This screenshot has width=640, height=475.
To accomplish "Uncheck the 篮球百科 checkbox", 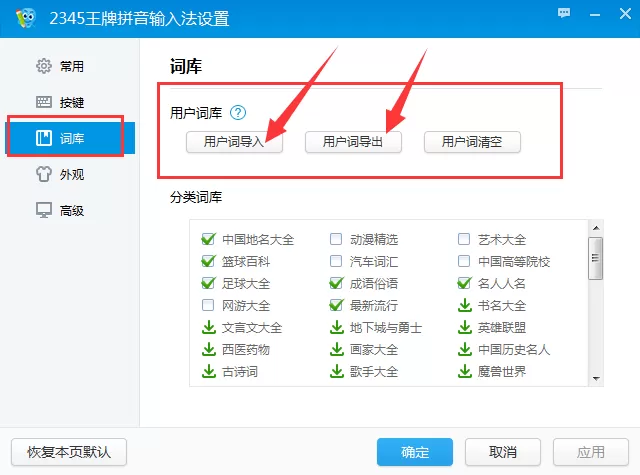I will pos(208,261).
